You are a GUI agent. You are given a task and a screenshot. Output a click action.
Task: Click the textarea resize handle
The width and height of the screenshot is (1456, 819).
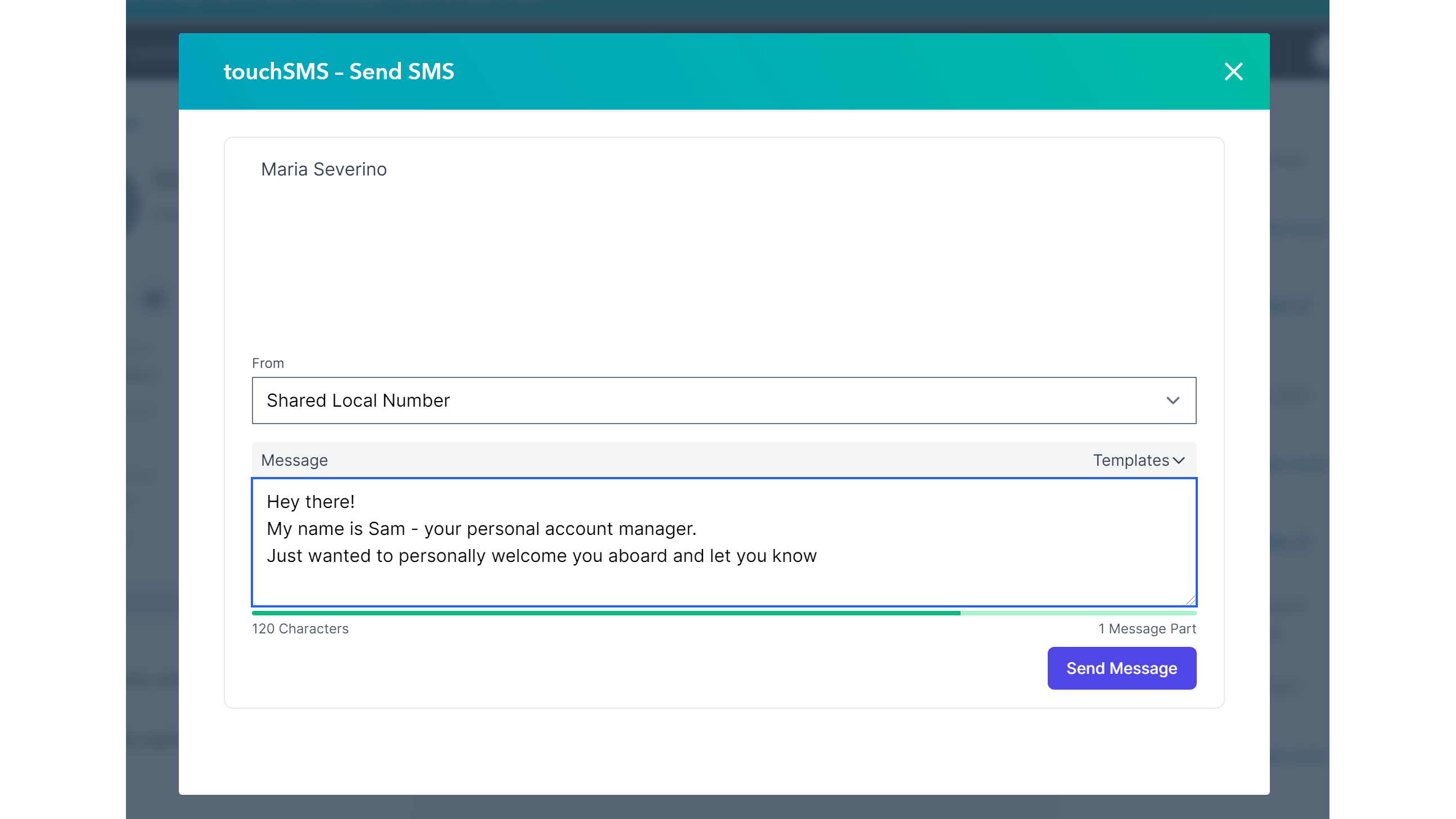coord(1191,599)
